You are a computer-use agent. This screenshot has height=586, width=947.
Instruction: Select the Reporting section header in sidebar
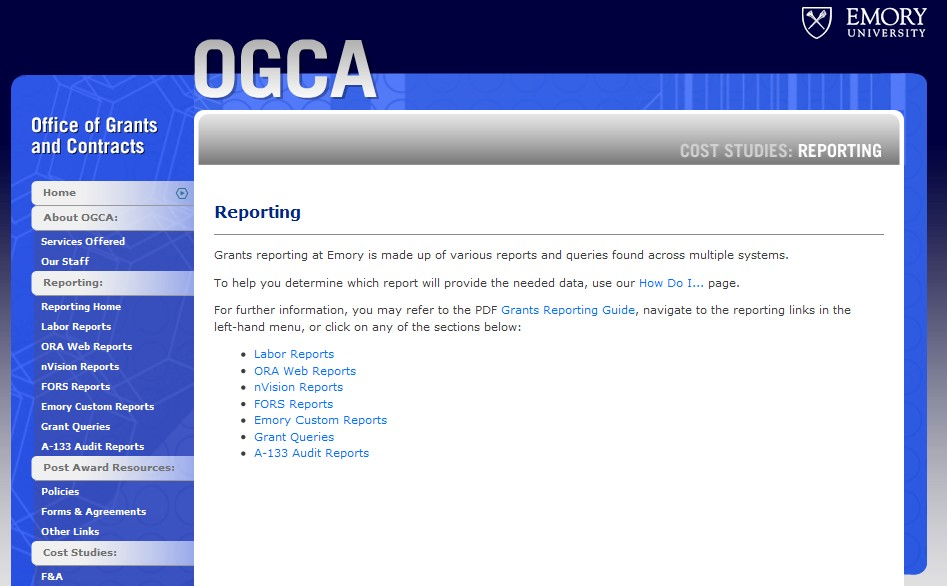point(112,283)
